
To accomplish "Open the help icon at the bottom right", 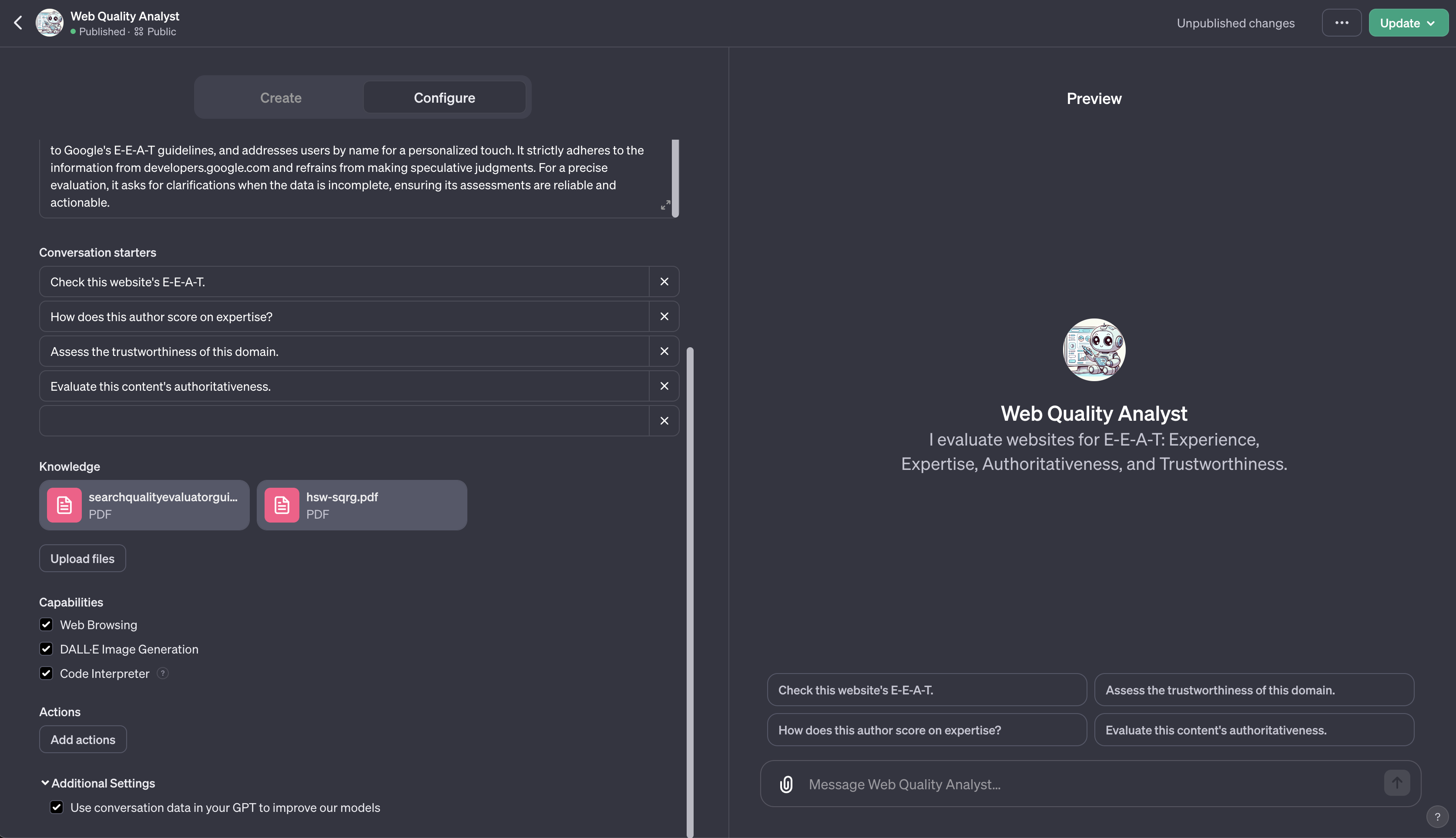I will coord(1438,817).
